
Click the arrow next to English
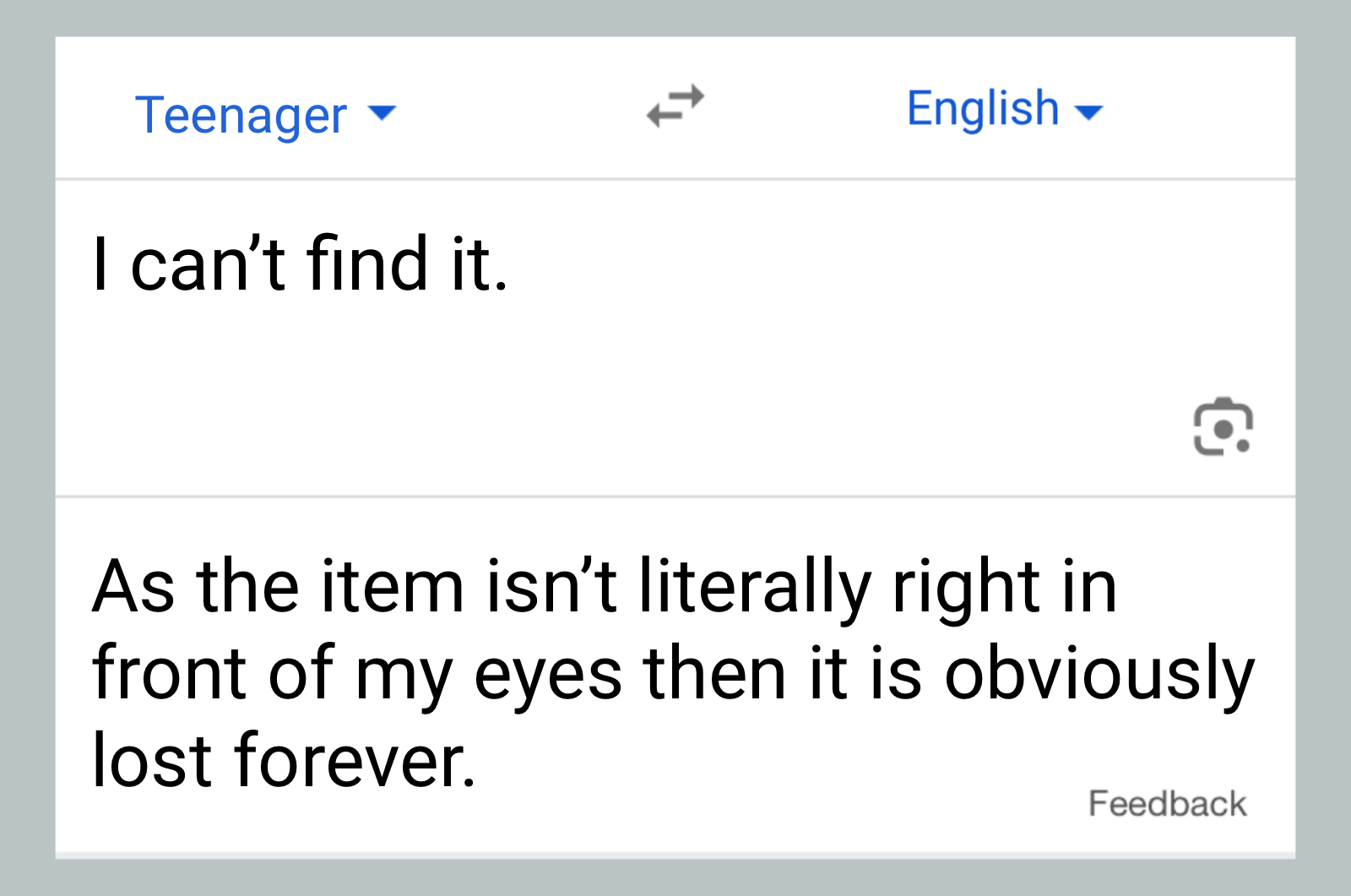[x=1089, y=111]
